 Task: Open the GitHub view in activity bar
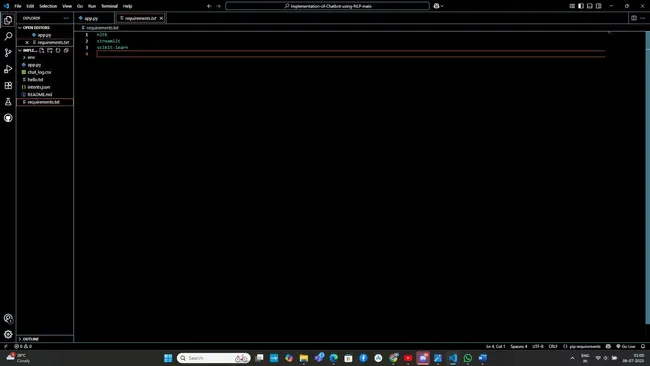(x=8, y=118)
